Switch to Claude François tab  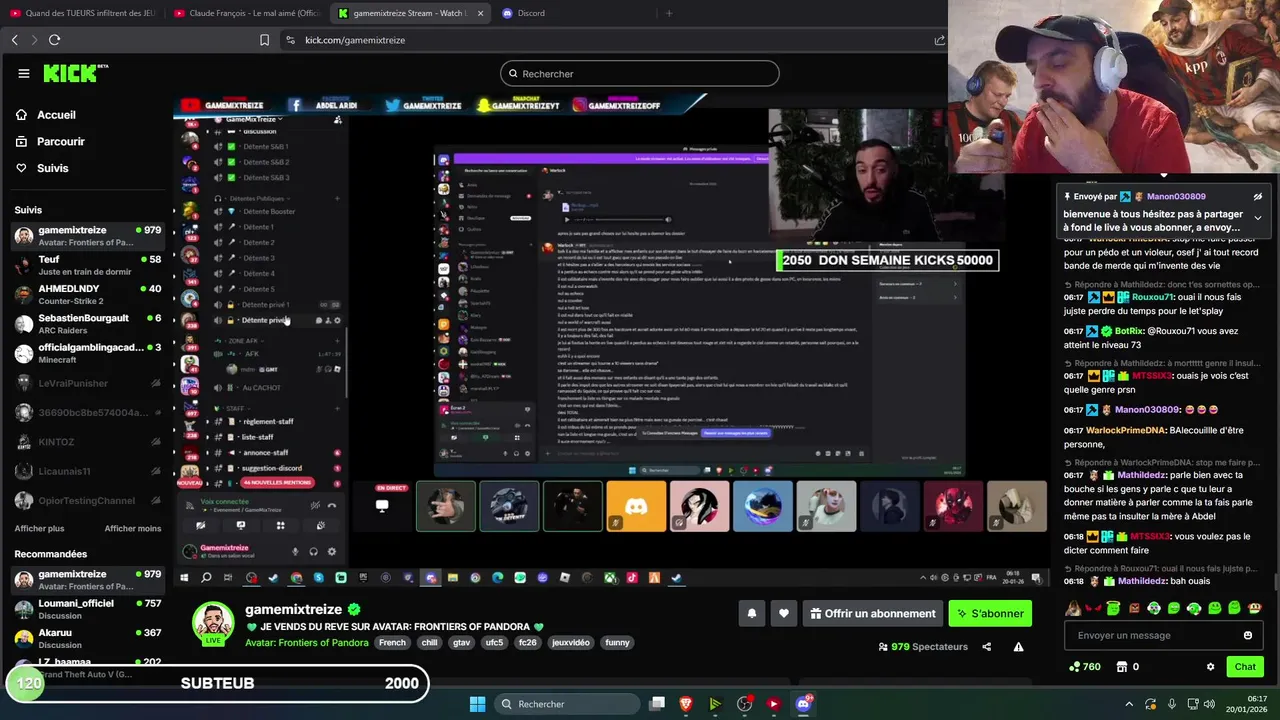coord(246,13)
